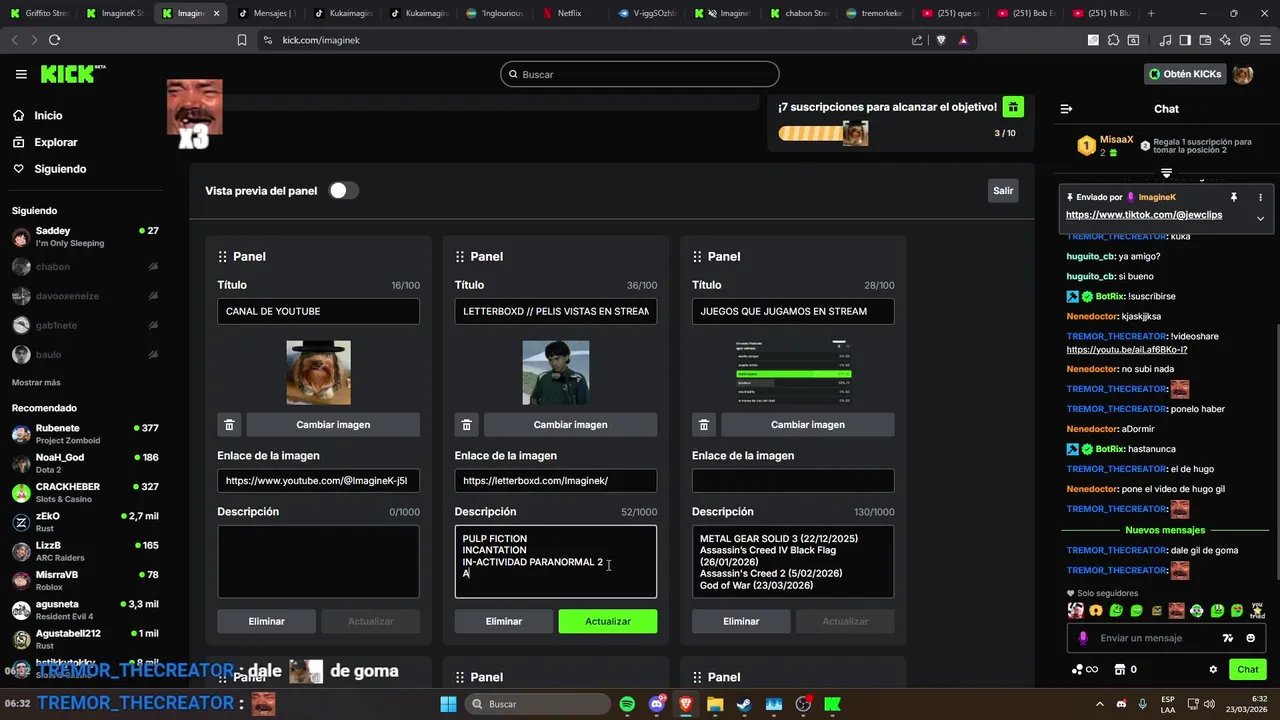Open a new browser tab

pos(1151,13)
